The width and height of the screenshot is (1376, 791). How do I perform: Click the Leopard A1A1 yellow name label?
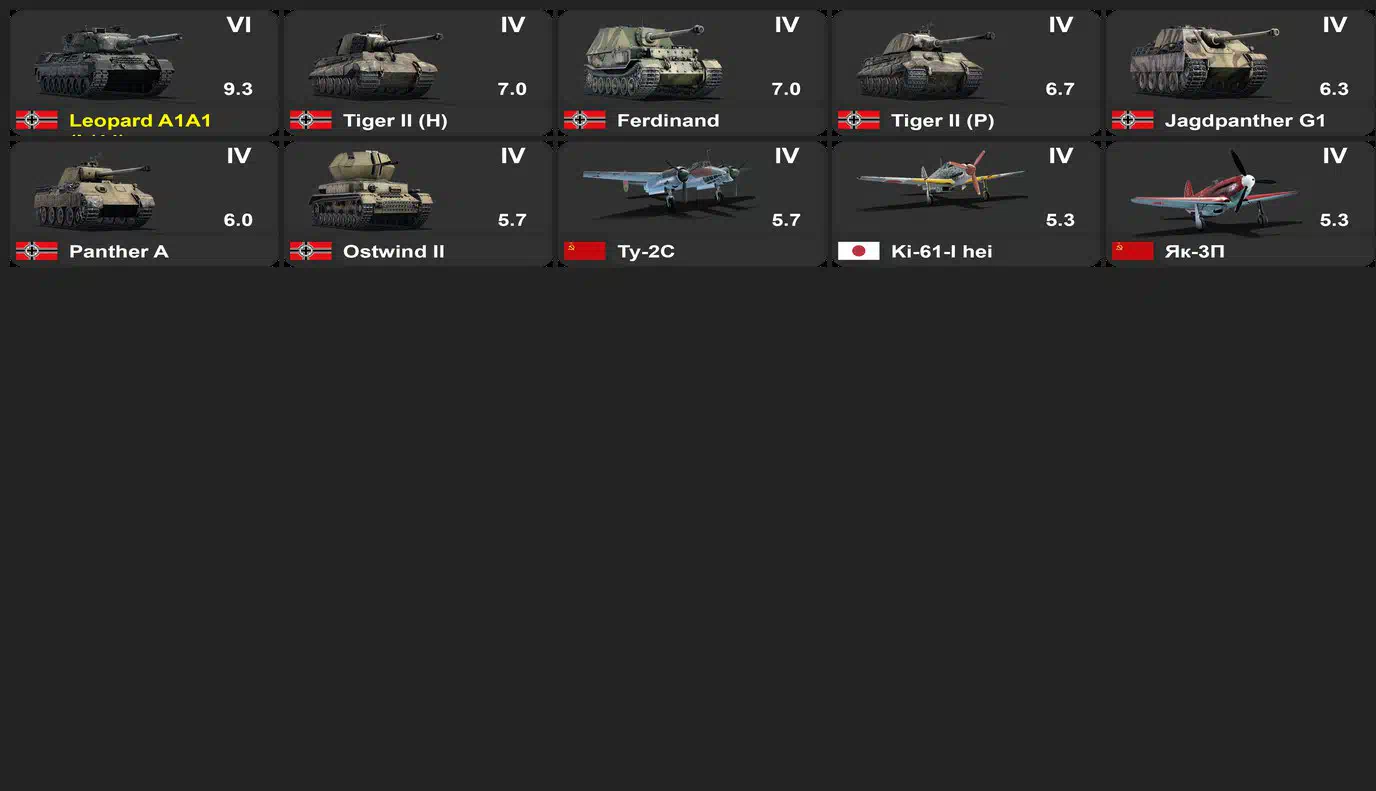[140, 121]
